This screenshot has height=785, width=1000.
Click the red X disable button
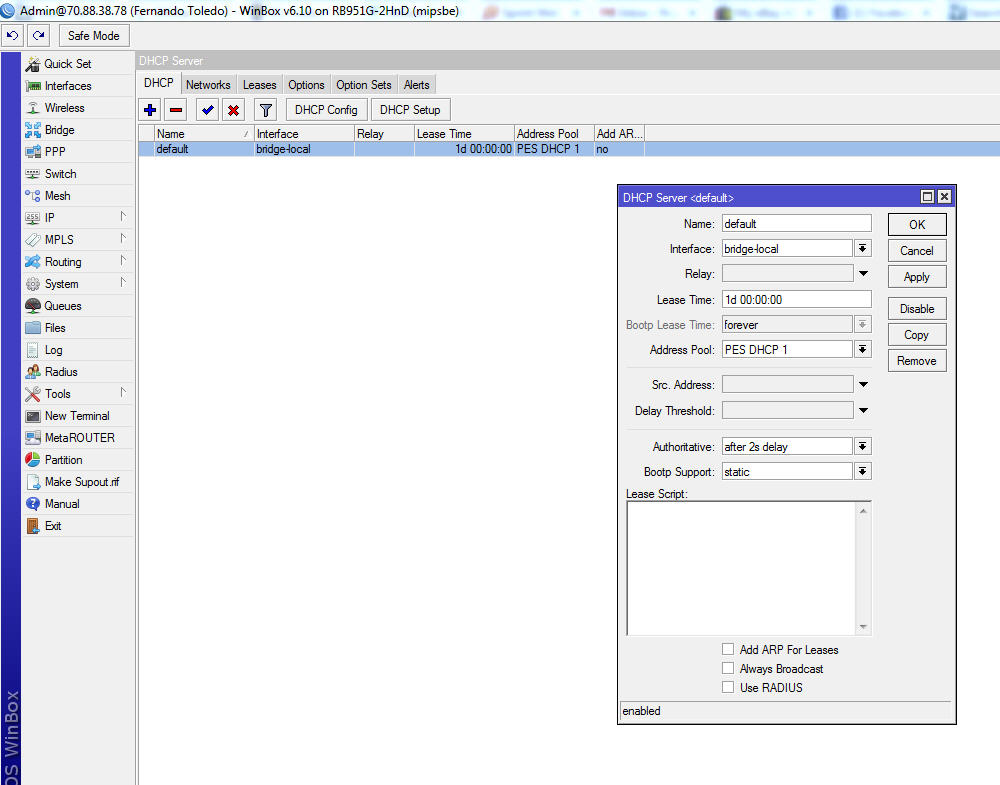[x=233, y=110]
